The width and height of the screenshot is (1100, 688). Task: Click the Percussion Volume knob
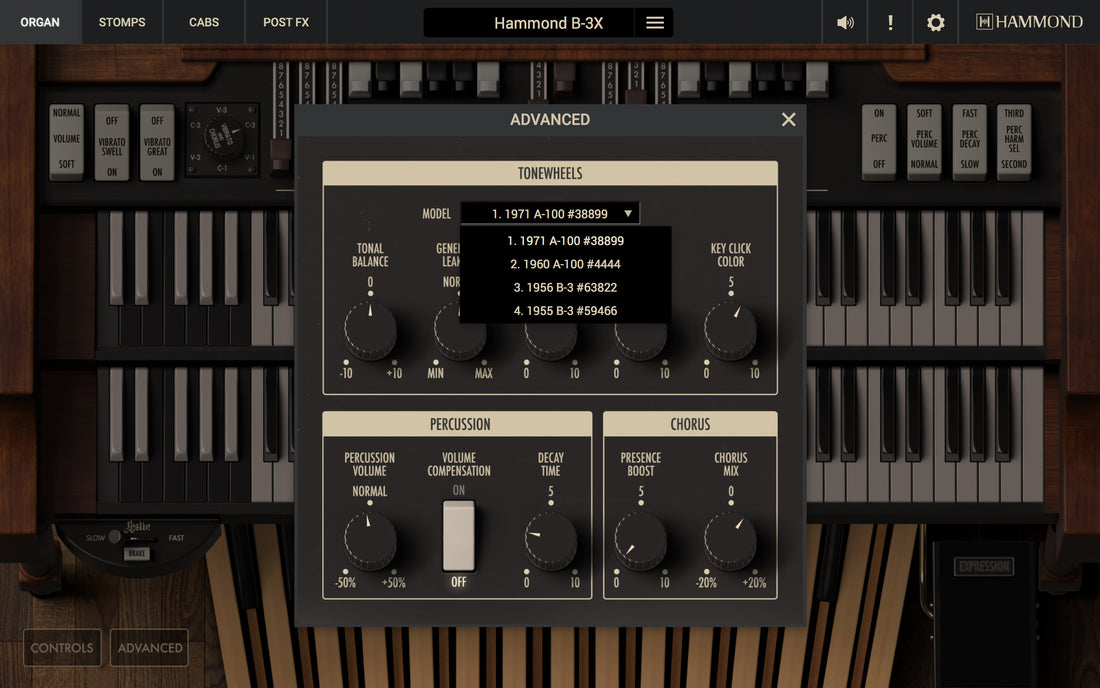pyautogui.click(x=370, y=540)
